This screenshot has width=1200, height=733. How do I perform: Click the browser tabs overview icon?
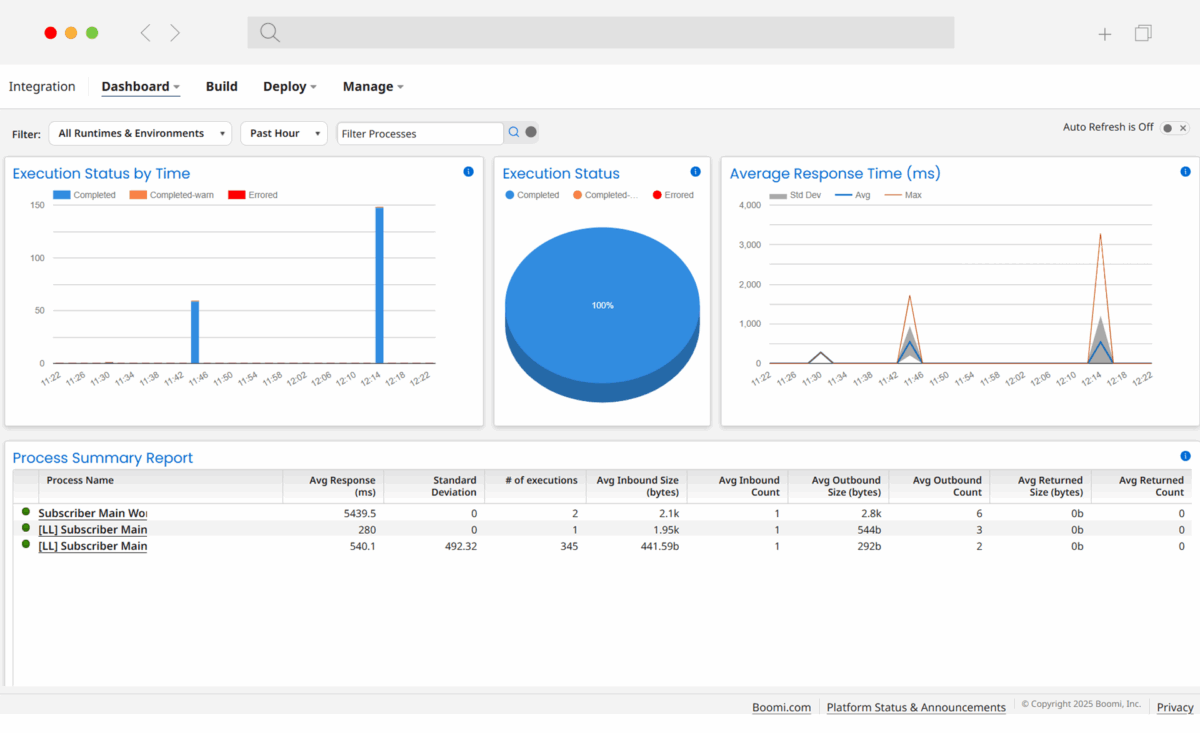point(1142,34)
